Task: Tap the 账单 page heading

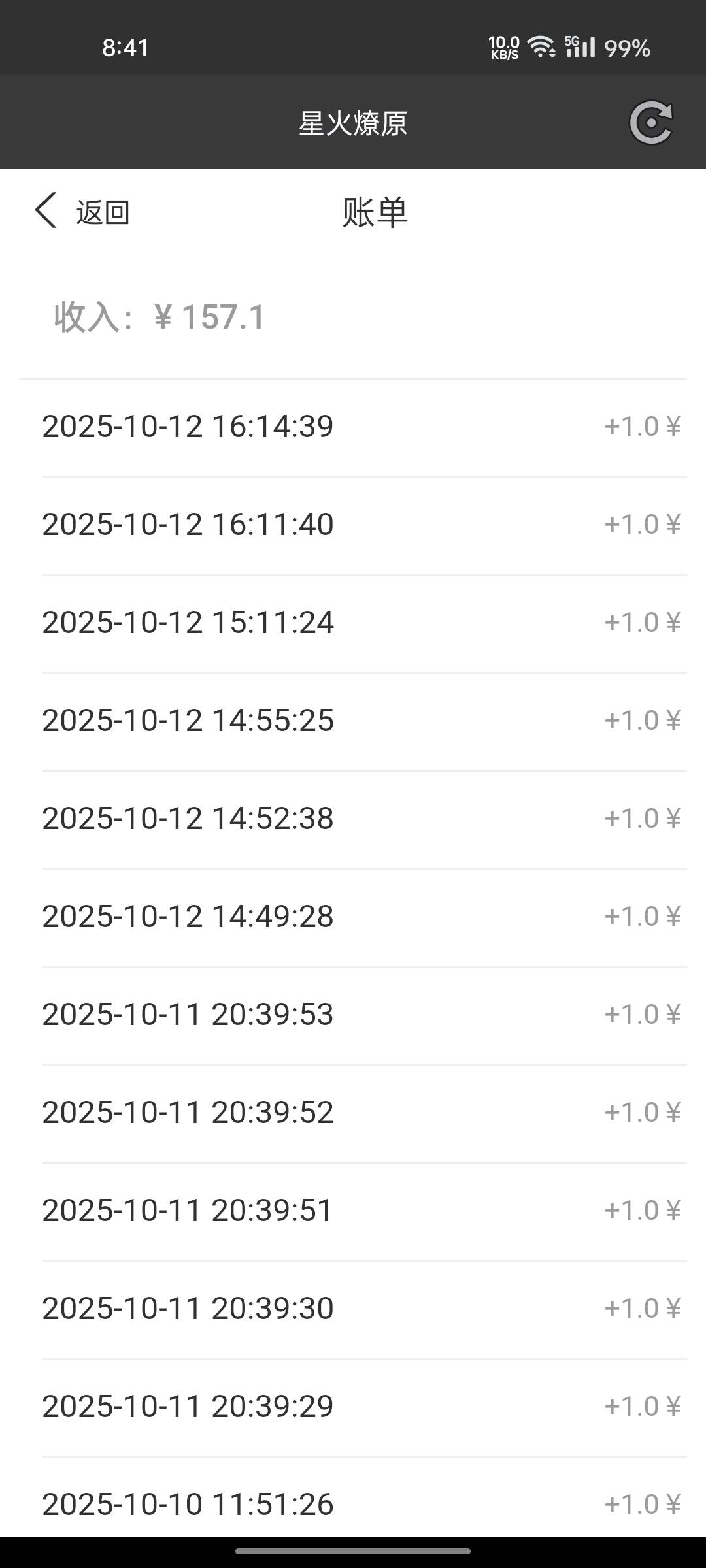Action: [375, 212]
